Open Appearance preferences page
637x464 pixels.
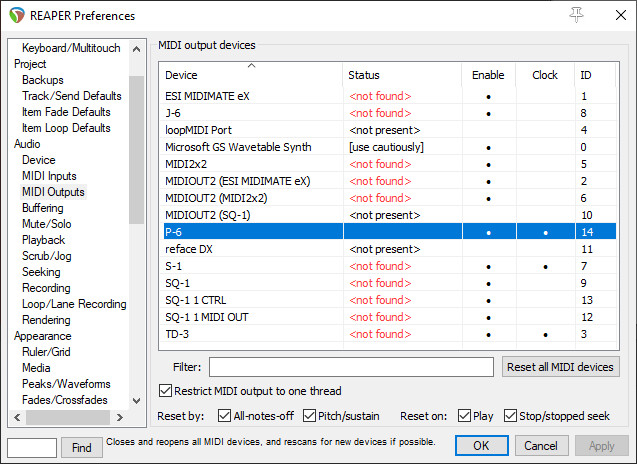pos(43,336)
